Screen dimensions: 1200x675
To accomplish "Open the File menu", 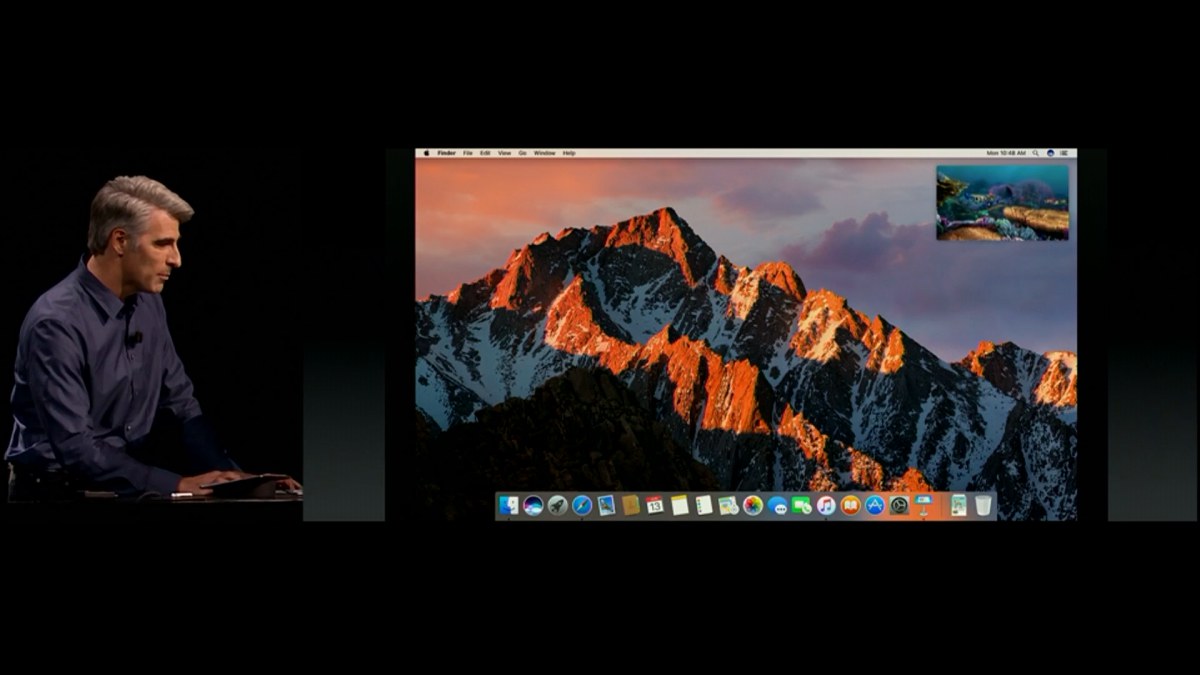I will pyautogui.click(x=468, y=153).
